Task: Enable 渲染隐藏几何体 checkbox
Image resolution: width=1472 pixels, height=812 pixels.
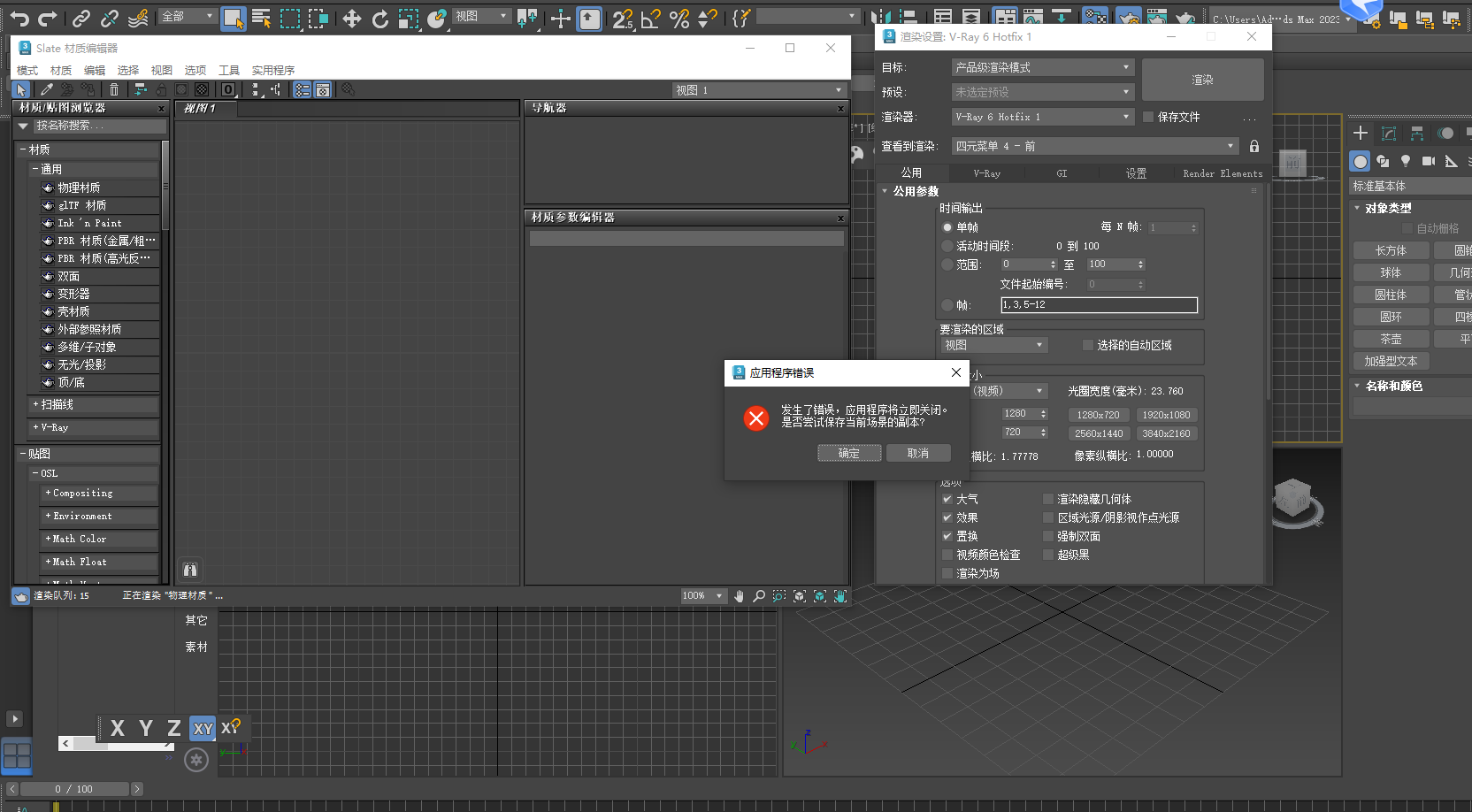Action: [x=1048, y=499]
